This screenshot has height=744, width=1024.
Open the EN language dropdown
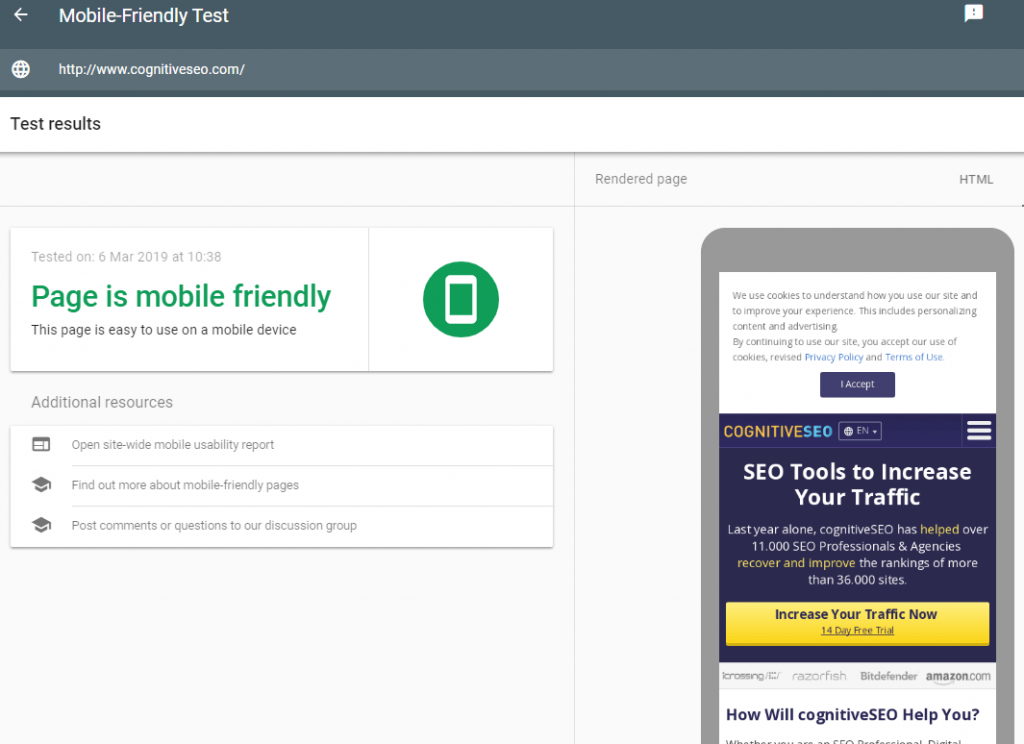coord(862,430)
